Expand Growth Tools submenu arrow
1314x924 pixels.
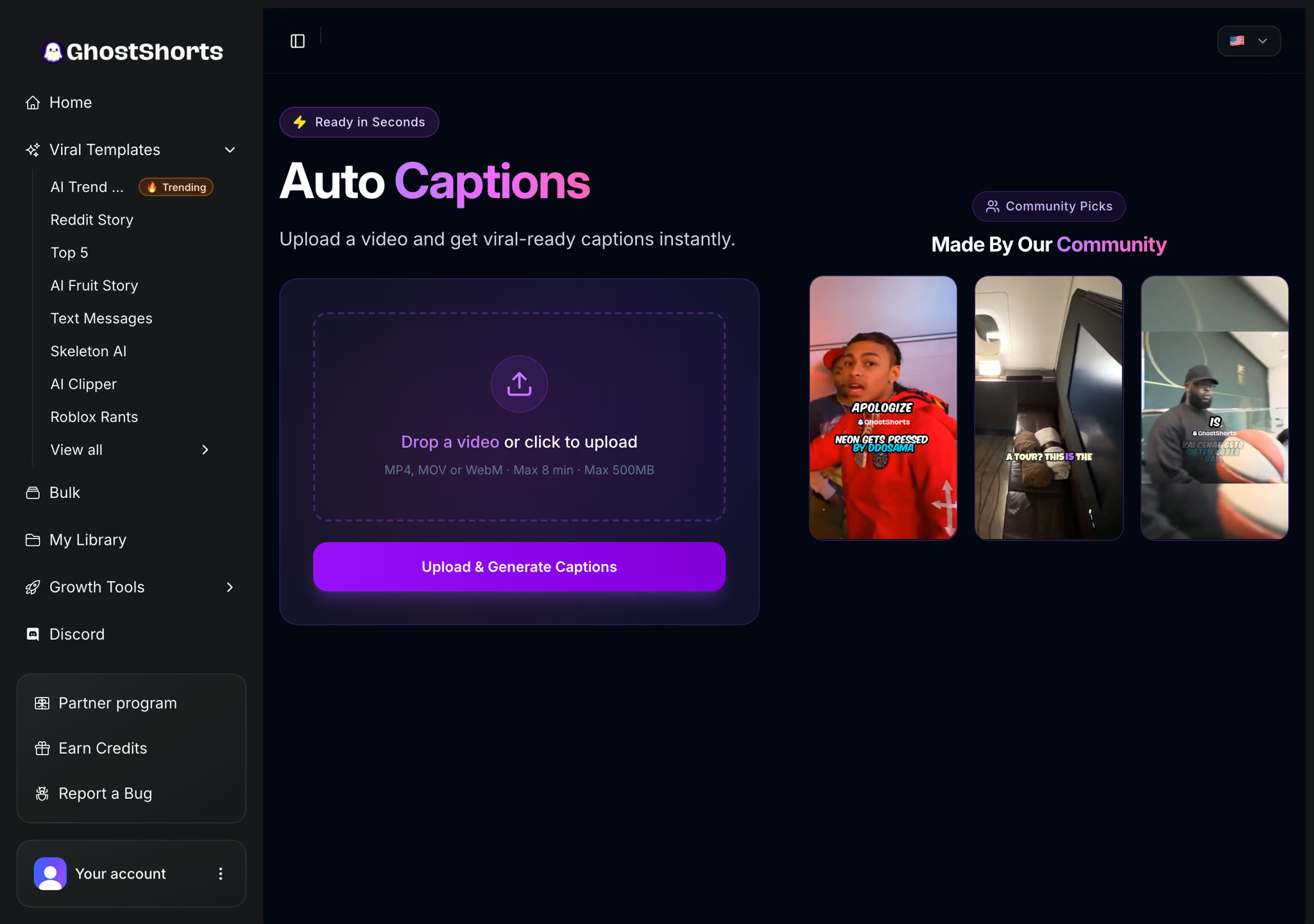(230, 588)
